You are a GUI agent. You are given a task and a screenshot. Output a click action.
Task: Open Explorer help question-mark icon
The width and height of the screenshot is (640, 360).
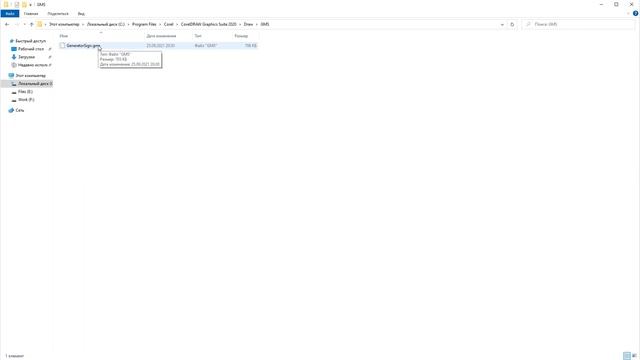click(x=636, y=13)
